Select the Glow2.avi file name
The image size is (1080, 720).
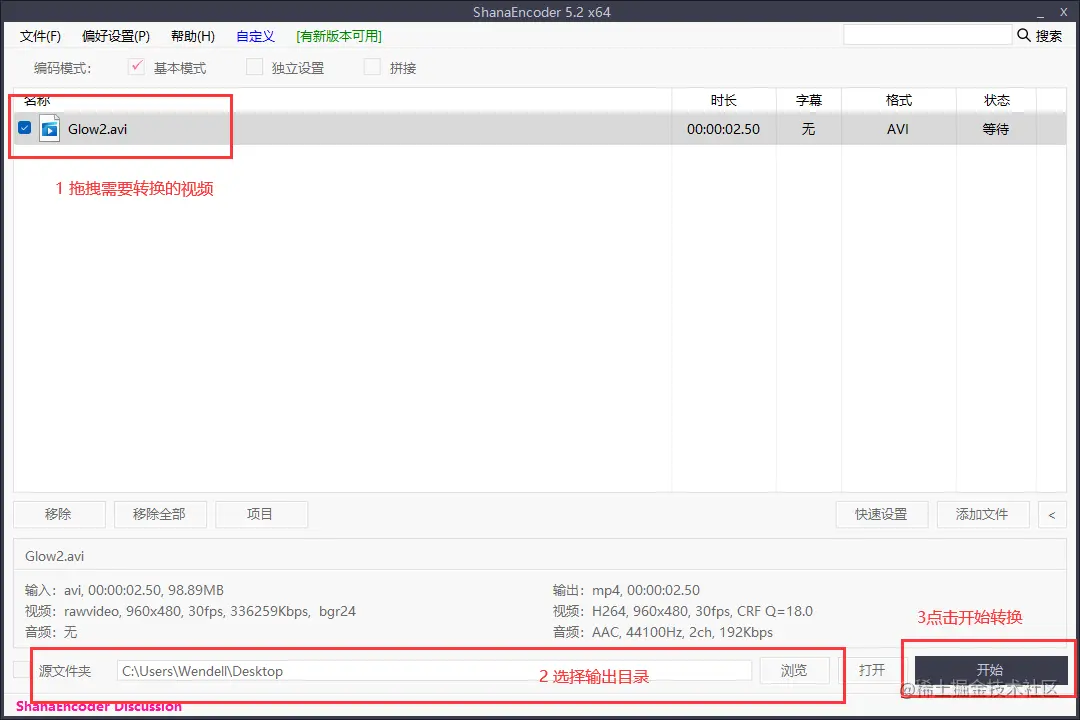[x=97, y=129]
